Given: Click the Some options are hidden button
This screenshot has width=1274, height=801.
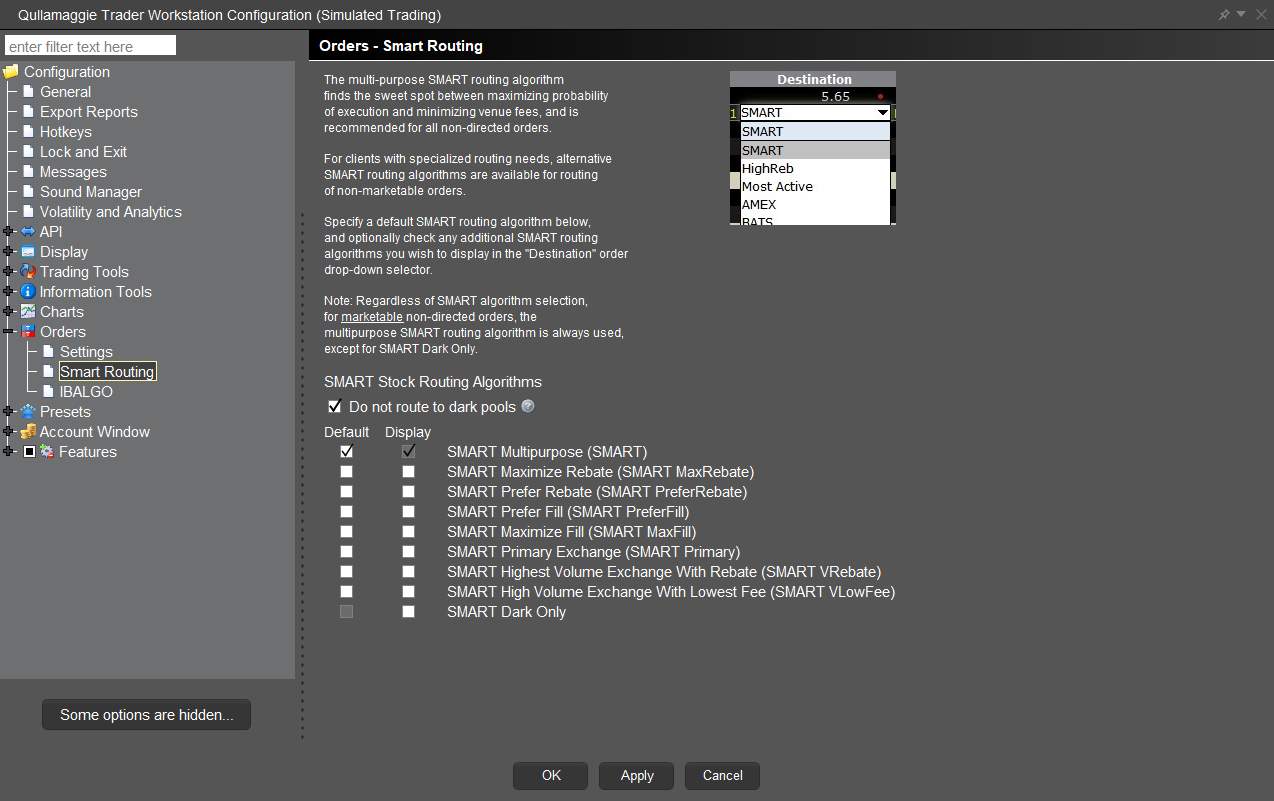Looking at the screenshot, I should pos(146,715).
